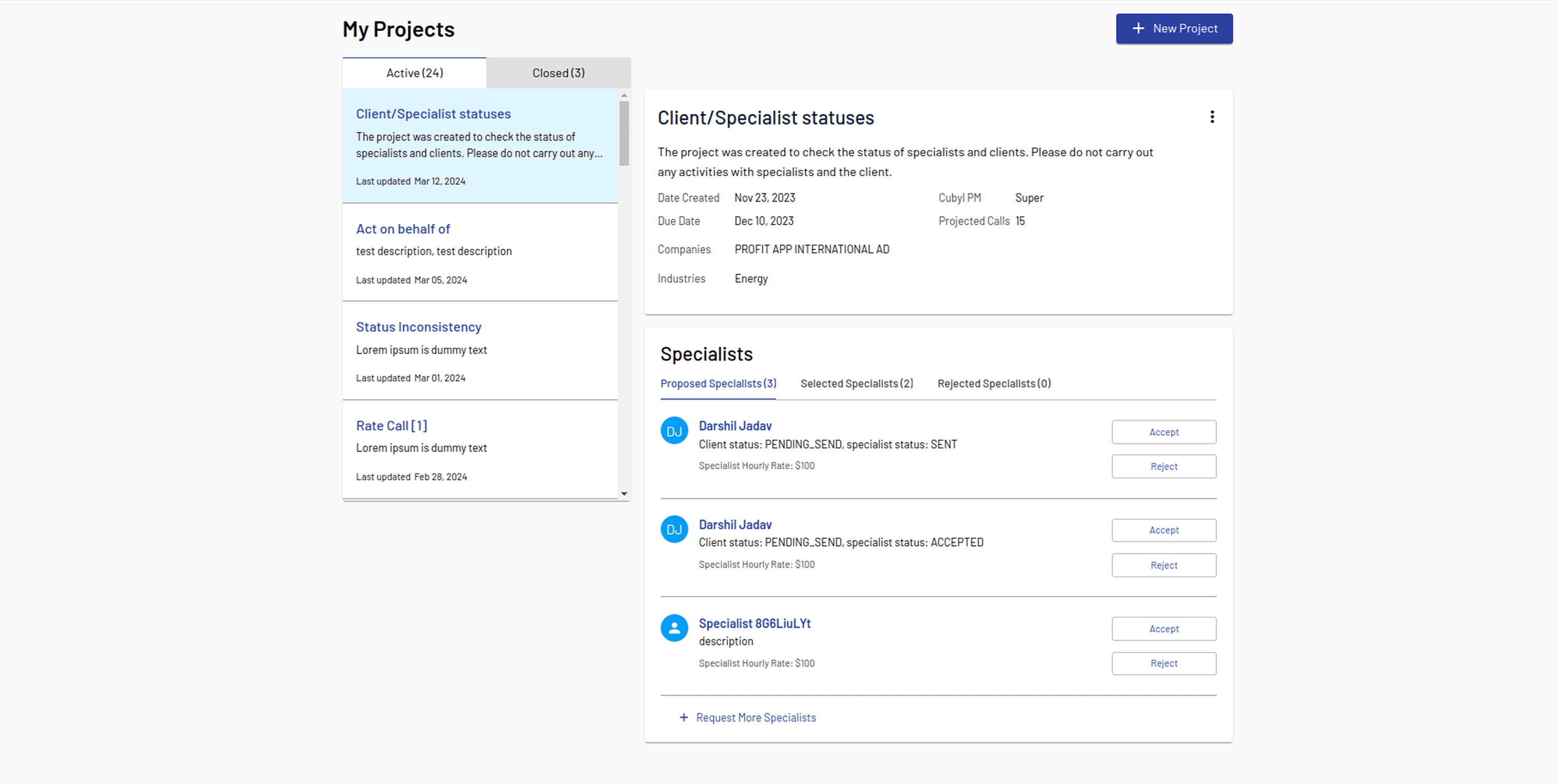The width and height of the screenshot is (1558, 784).
Task: Open the Proposed Specialists (3) tab
Action: 718,383
